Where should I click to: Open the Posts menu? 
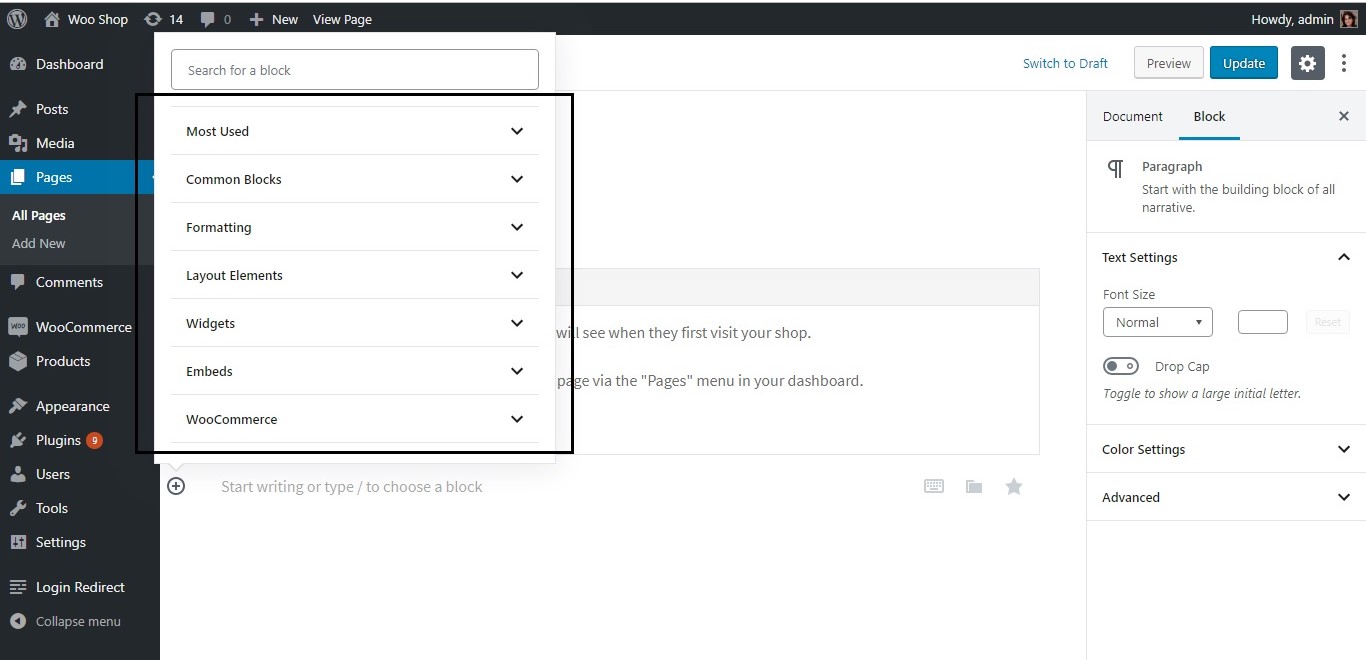[x=52, y=109]
